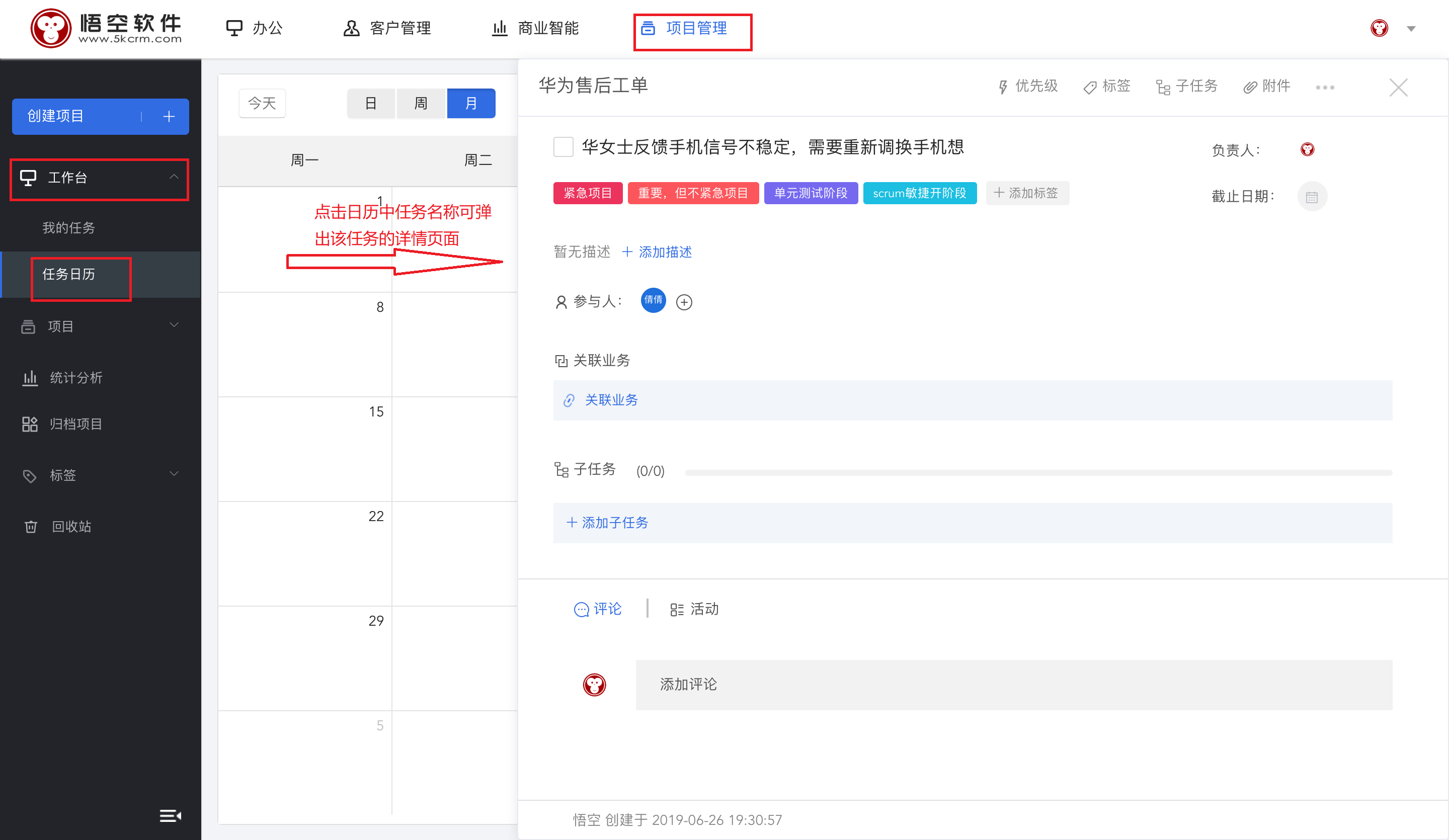Image resolution: width=1449 pixels, height=840 pixels.
Task: Open 我的任务 in sidebar
Action: pos(68,228)
